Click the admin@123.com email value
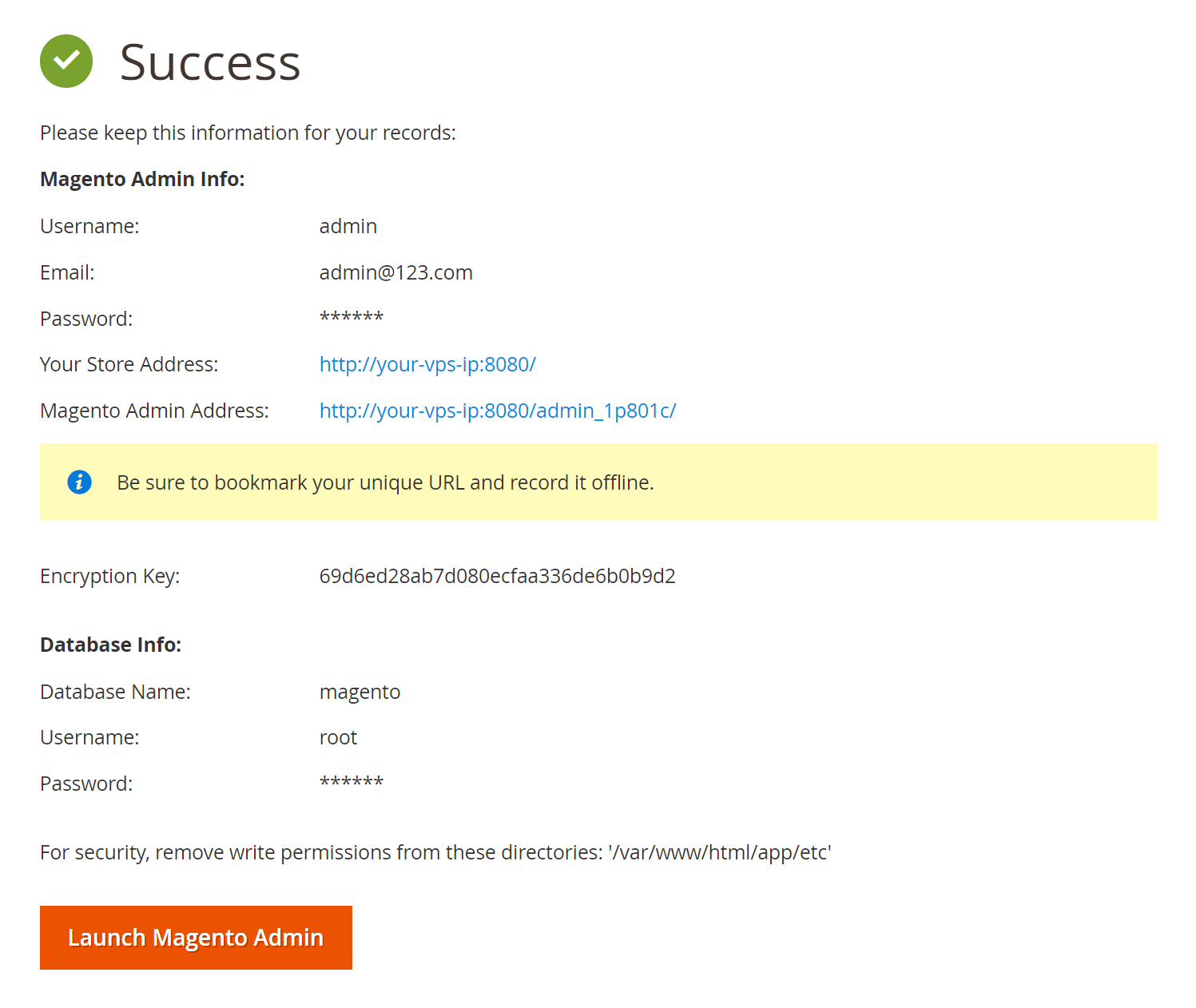1196x1008 pixels. point(395,273)
